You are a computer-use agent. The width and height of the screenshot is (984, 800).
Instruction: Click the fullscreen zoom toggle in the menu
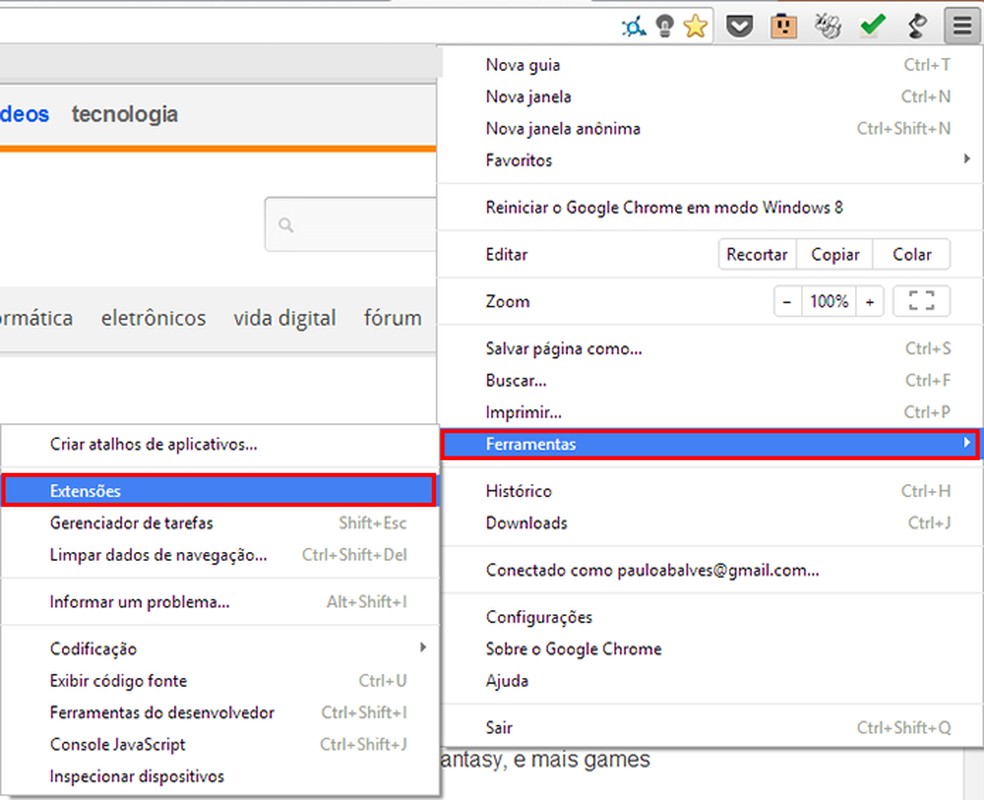click(920, 301)
